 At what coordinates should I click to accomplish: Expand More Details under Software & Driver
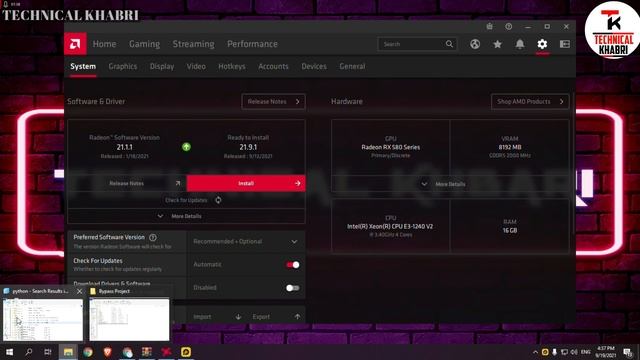click(x=186, y=216)
